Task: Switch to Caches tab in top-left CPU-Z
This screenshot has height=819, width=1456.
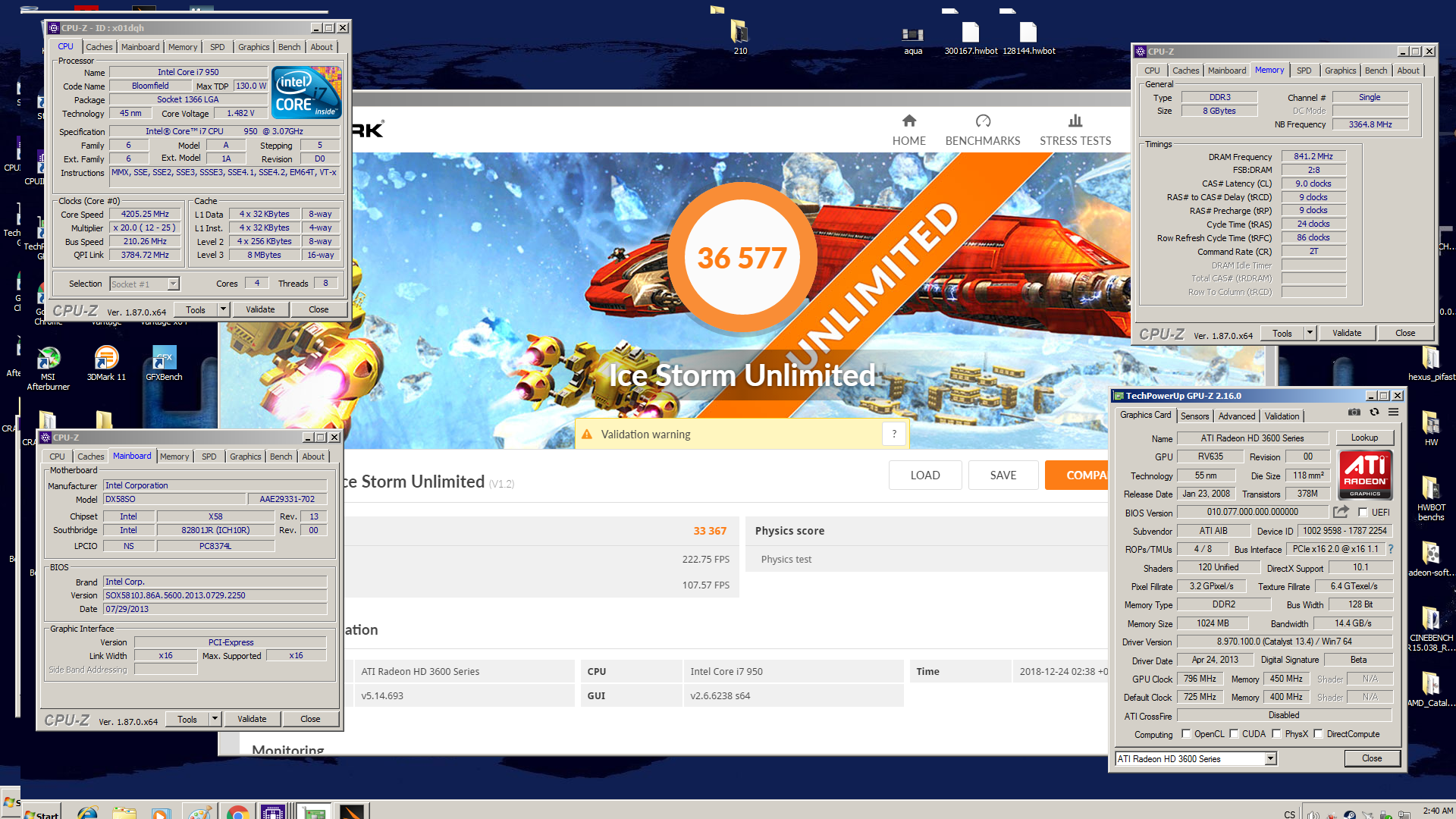Action: pos(99,47)
